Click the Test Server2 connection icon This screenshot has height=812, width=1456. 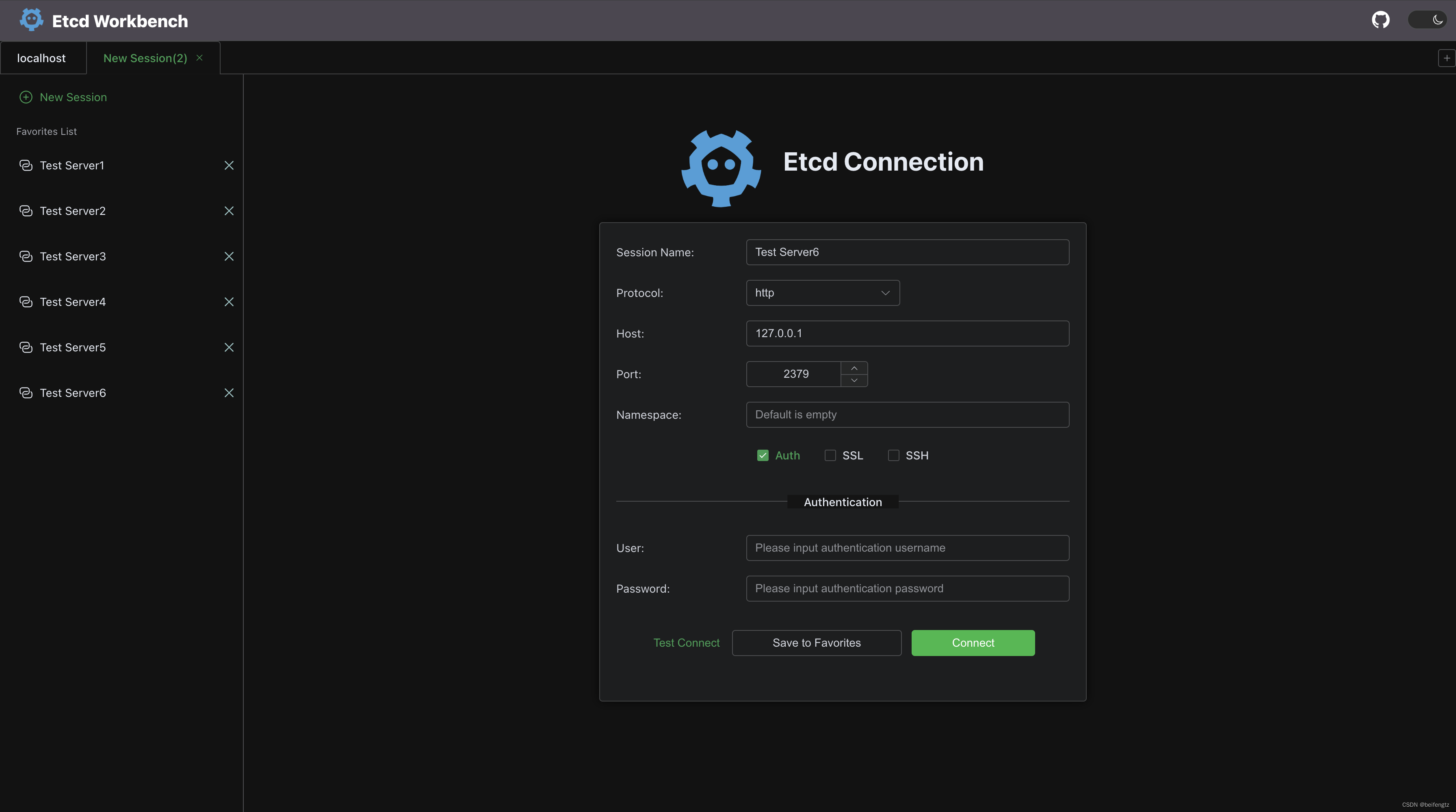pos(26,211)
